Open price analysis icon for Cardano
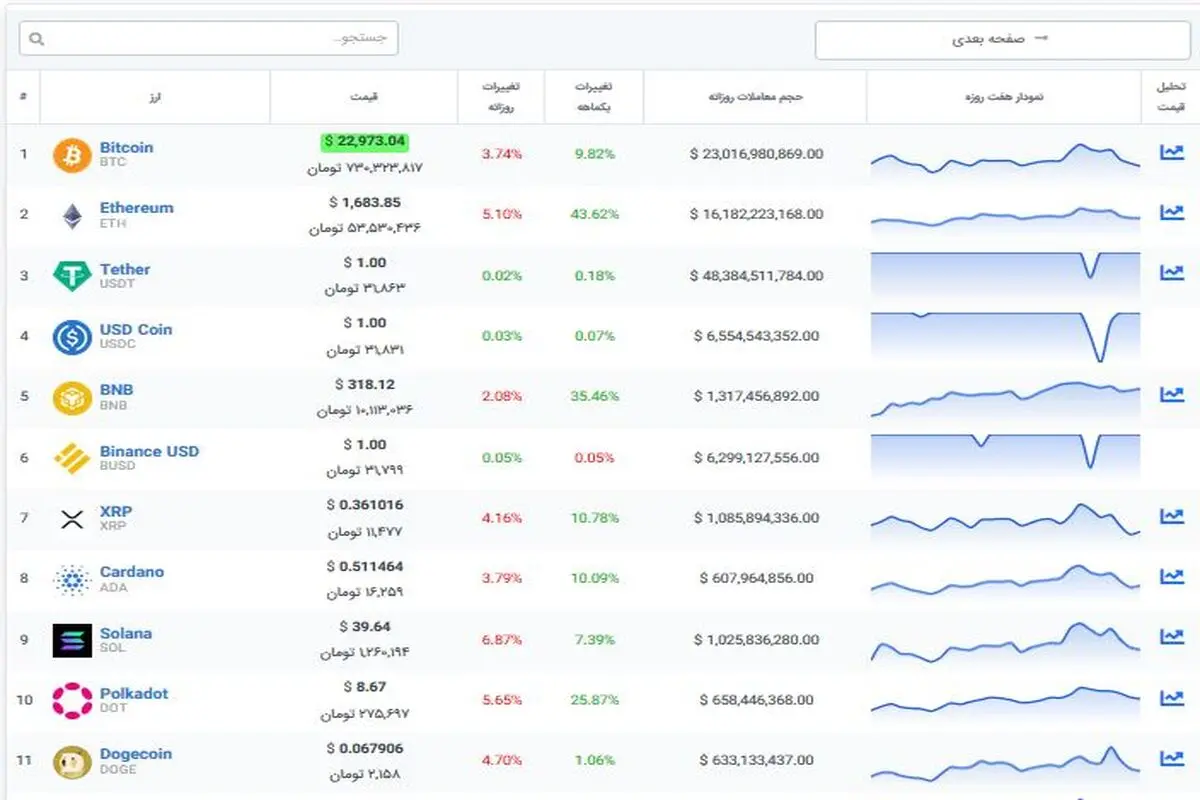 point(1171,576)
